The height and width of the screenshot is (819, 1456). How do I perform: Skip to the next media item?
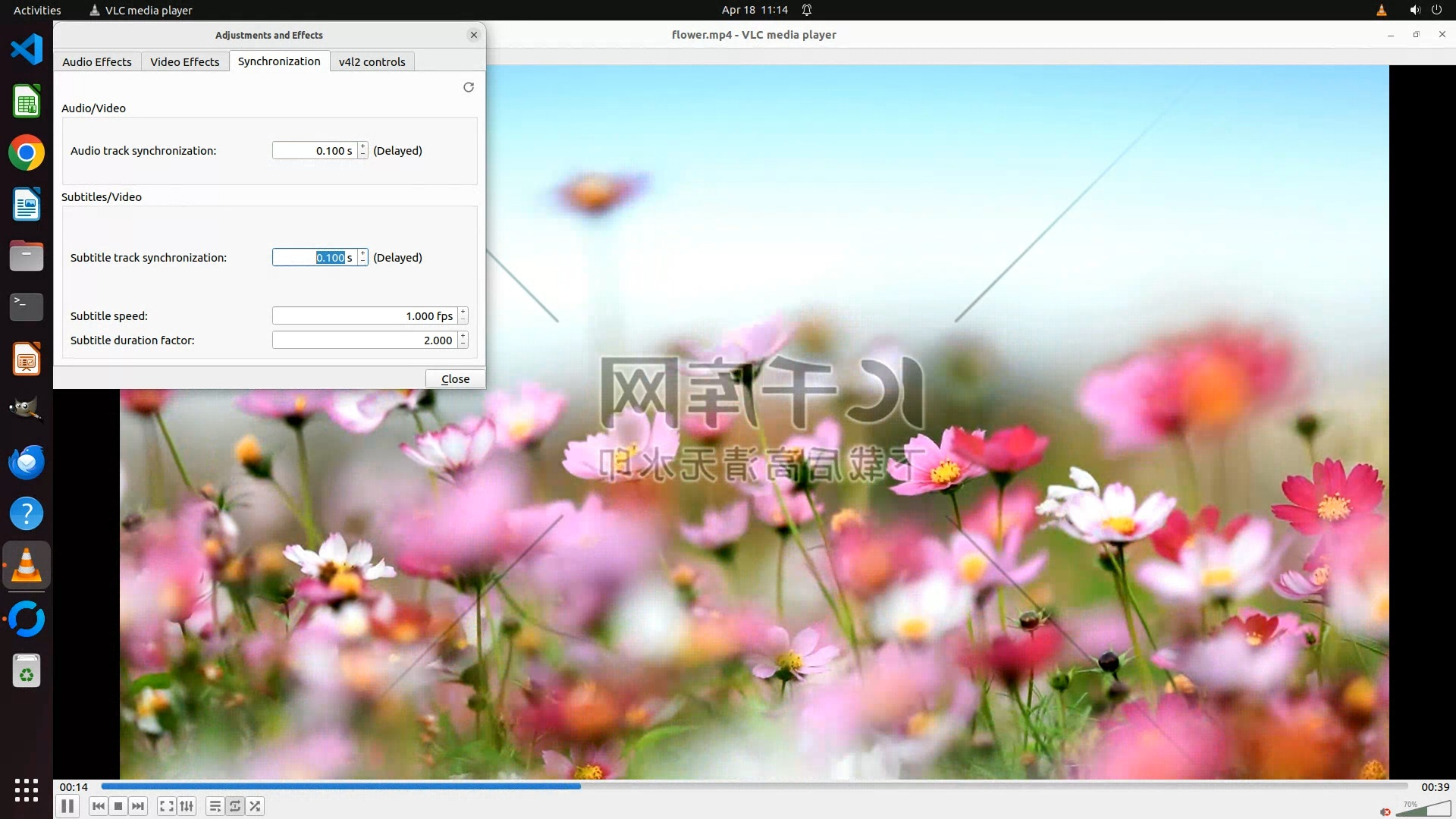[x=138, y=806]
